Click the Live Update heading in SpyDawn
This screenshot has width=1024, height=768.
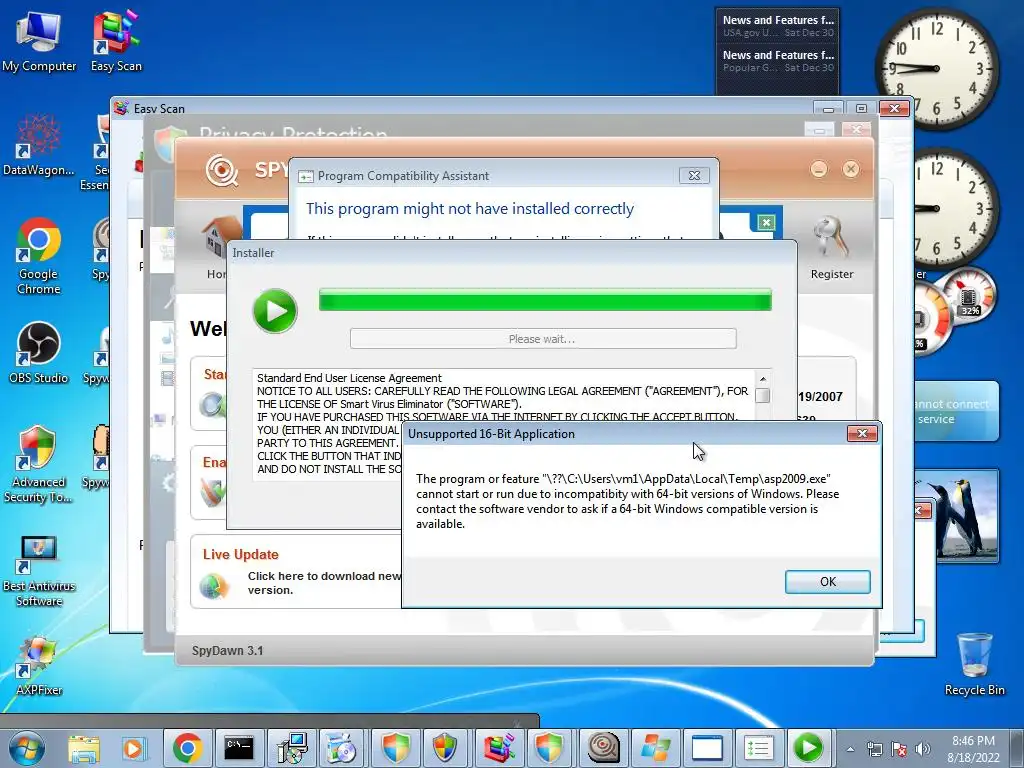click(240, 554)
